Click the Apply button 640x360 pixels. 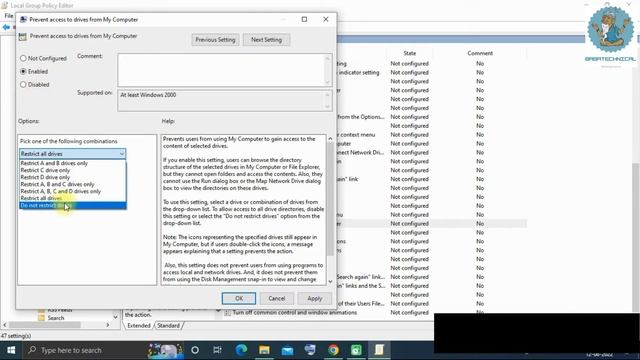click(x=315, y=298)
